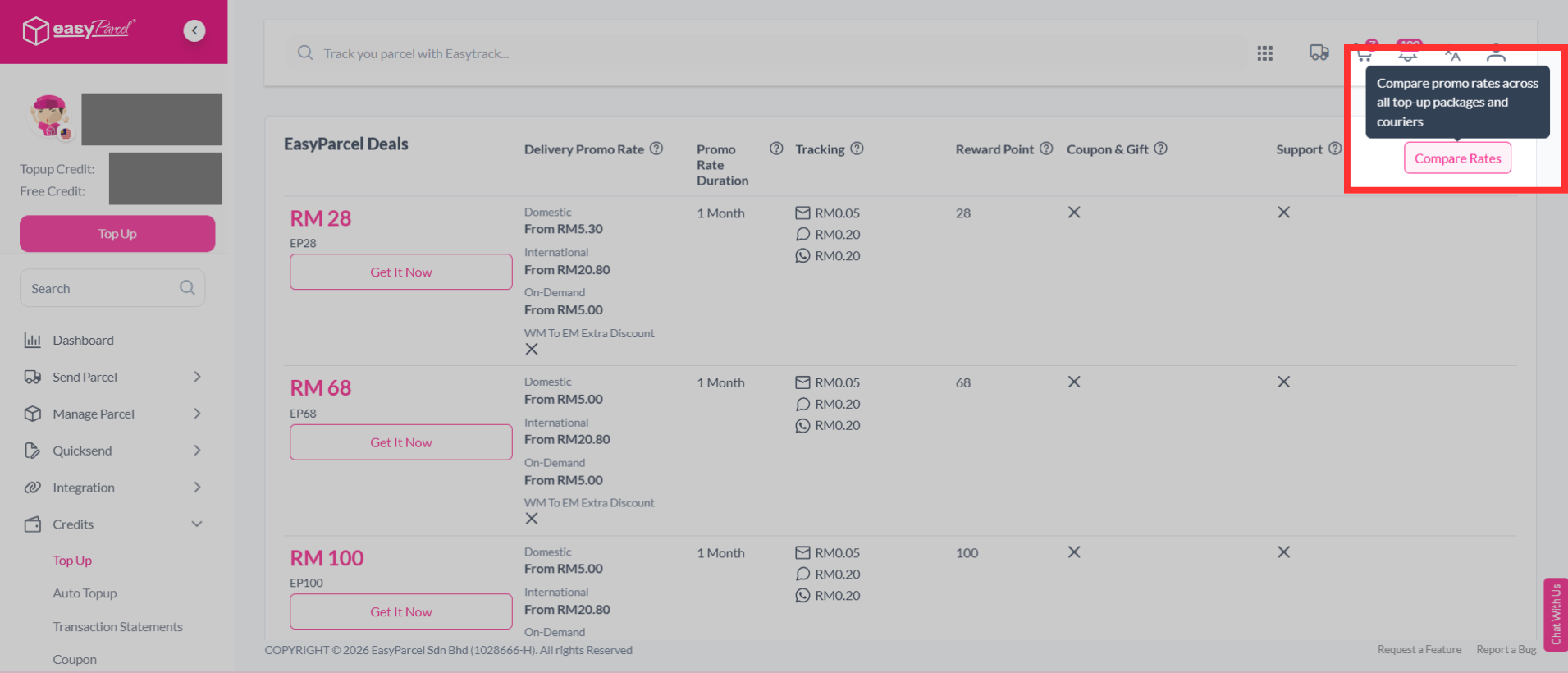1568x673 pixels.
Task: Show help for Support column
Action: pyautogui.click(x=1335, y=149)
